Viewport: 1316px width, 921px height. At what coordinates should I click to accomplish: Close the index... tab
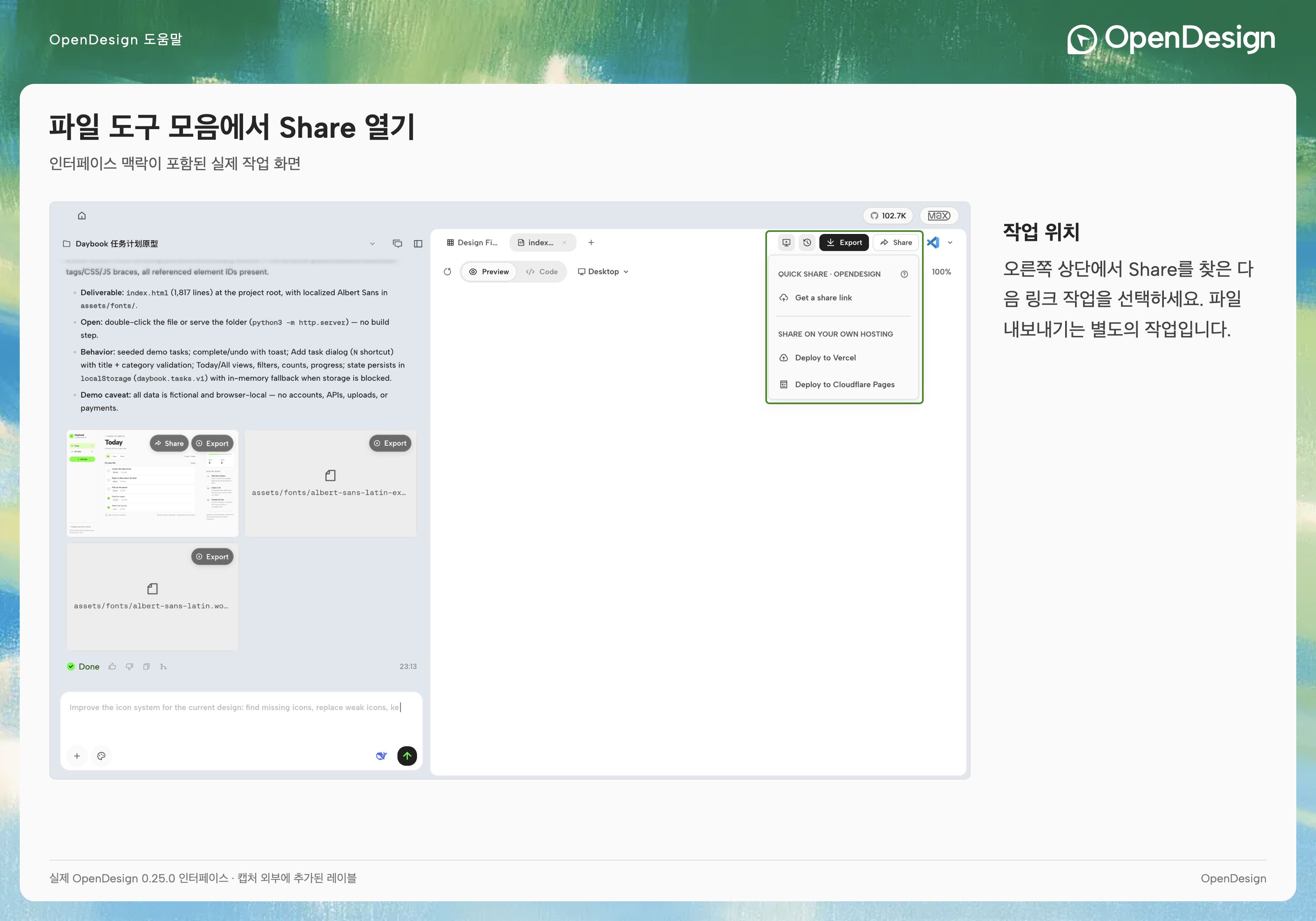565,243
